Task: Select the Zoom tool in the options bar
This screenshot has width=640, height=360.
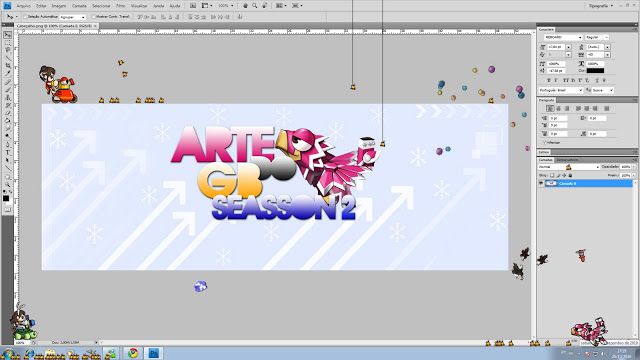Action: [x=255, y=6]
